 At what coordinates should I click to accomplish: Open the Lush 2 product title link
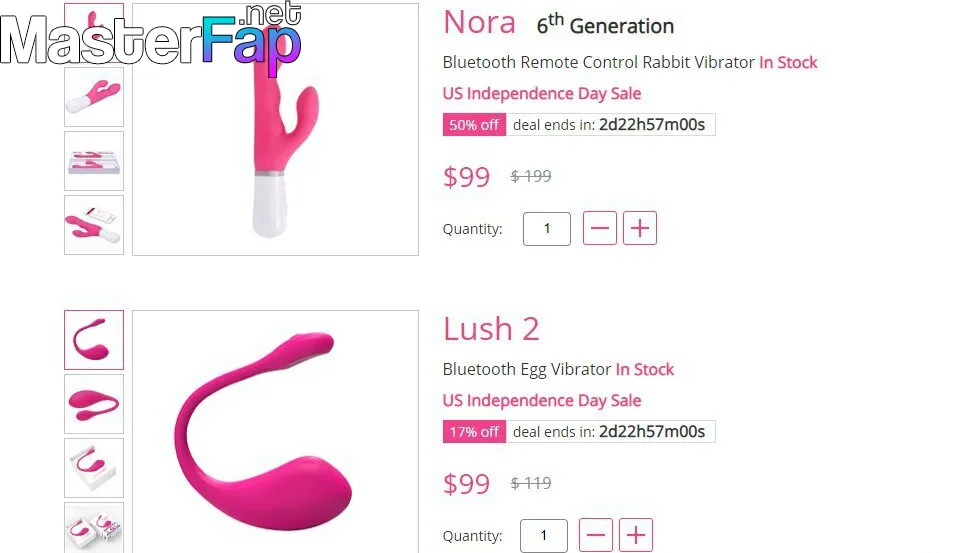(x=491, y=329)
